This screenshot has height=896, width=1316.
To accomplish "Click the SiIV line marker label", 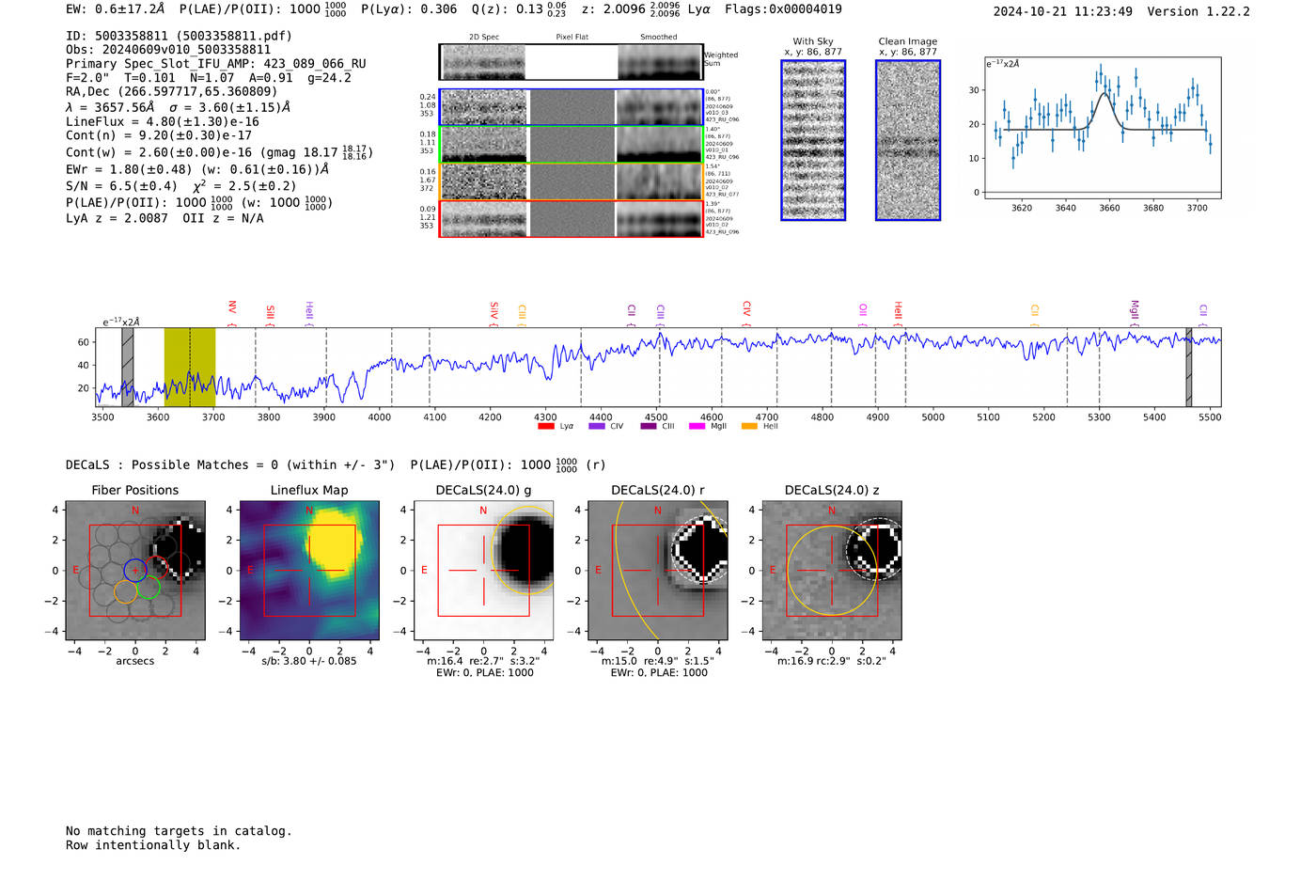I will [493, 310].
